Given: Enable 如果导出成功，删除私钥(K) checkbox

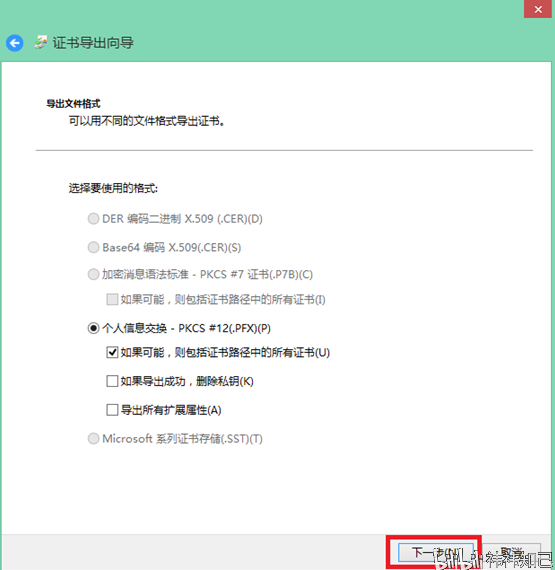Looking at the screenshot, I should pyautogui.click(x=112, y=381).
